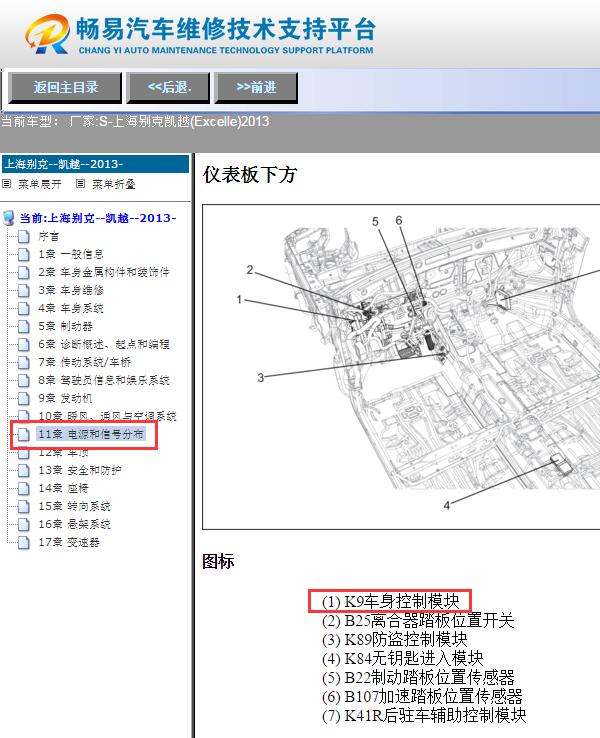Image resolution: width=600 pixels, height=738 pixels.
Task: Go back with the <<后退 button
Action: click(x=168, y=88)
